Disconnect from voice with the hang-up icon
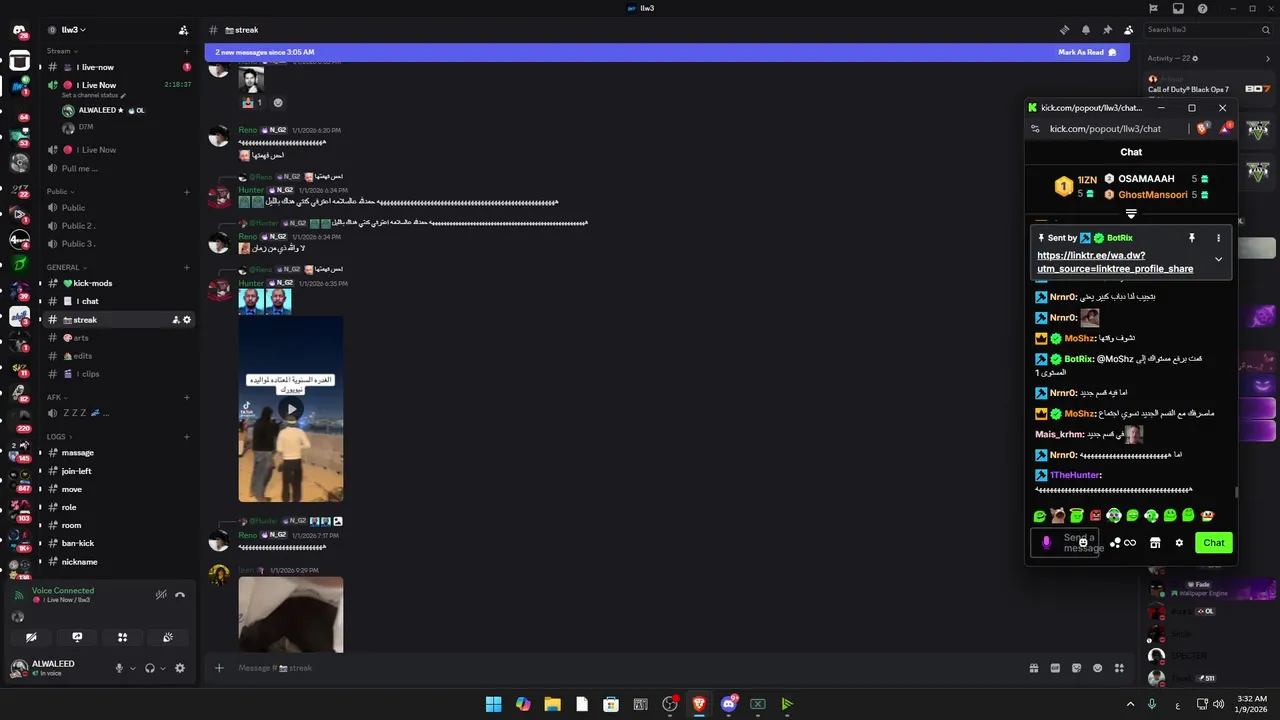The height and width of the screenshot is (720, 1280). point(180,595)
